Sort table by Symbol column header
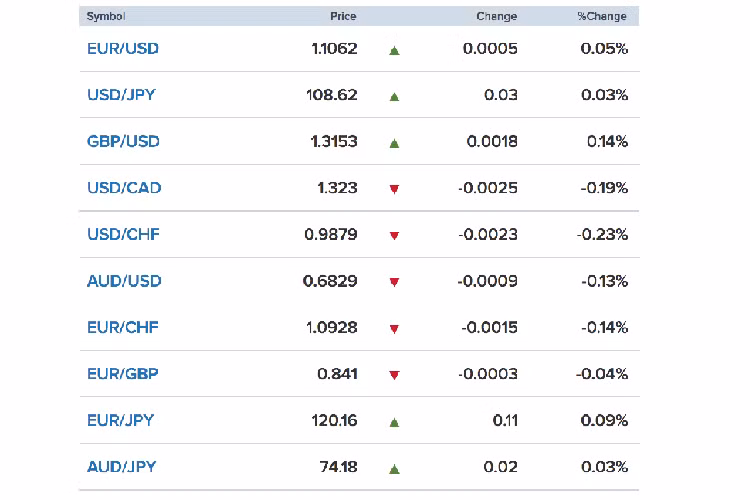750x500 pixels. click(106, 16)
